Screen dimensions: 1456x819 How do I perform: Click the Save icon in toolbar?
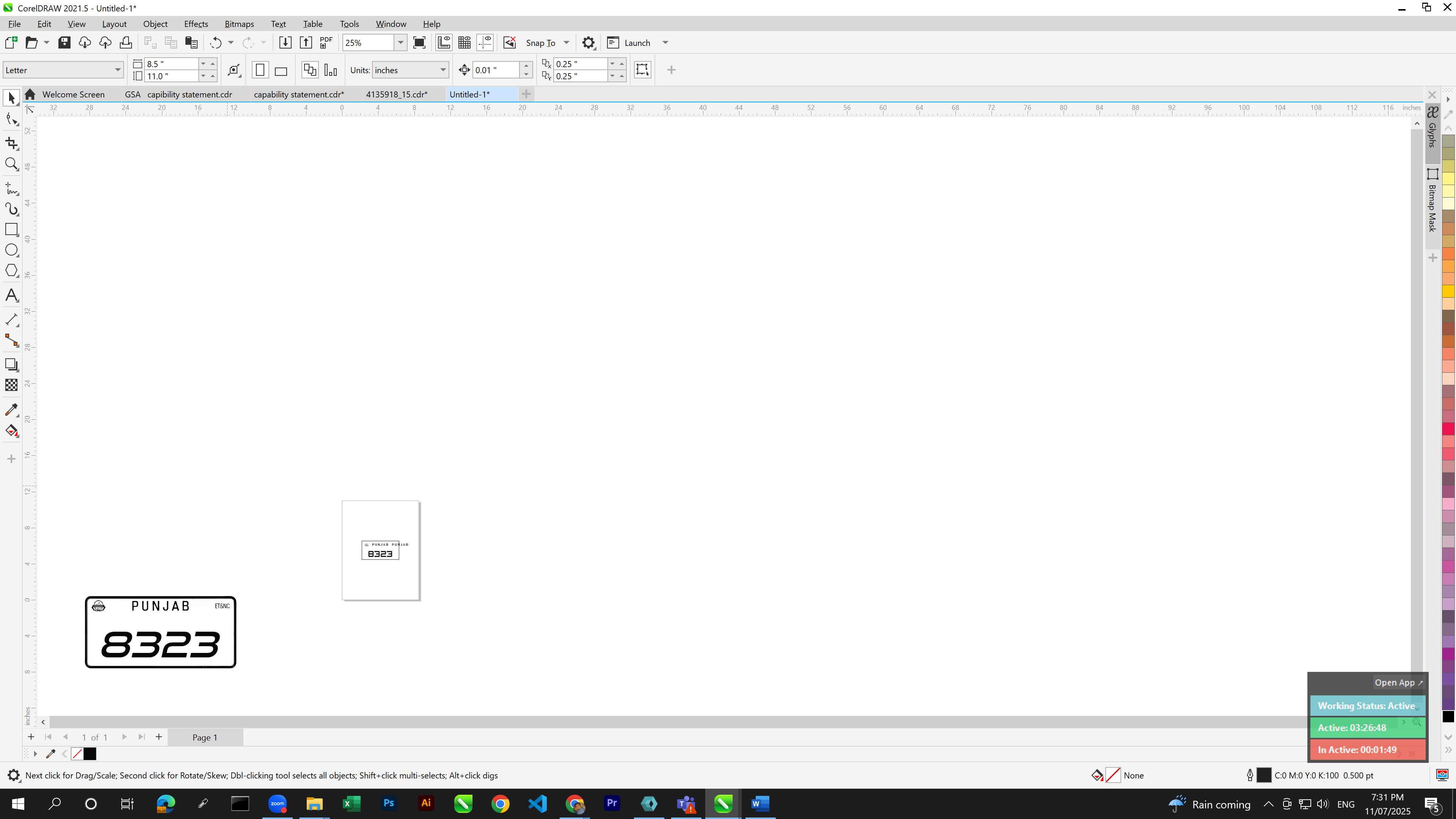coord(64,42)
